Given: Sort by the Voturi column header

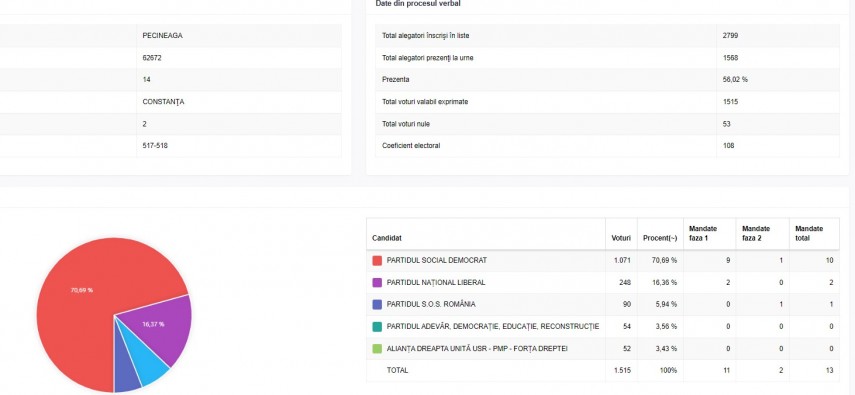Looking at the screenshot, I should tap(621, 238).
